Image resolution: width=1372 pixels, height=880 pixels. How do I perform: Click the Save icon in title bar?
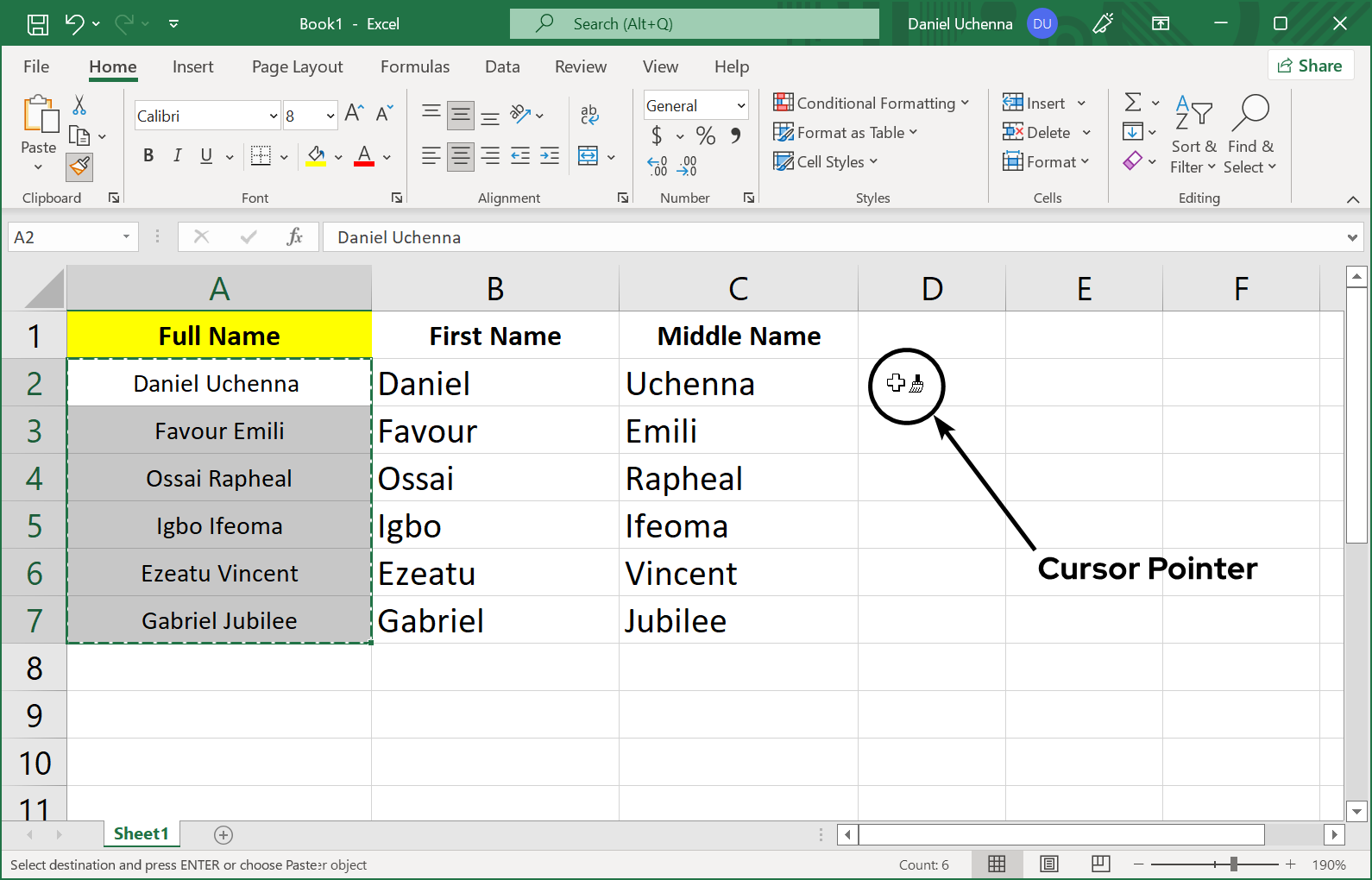tap(38, 24)
